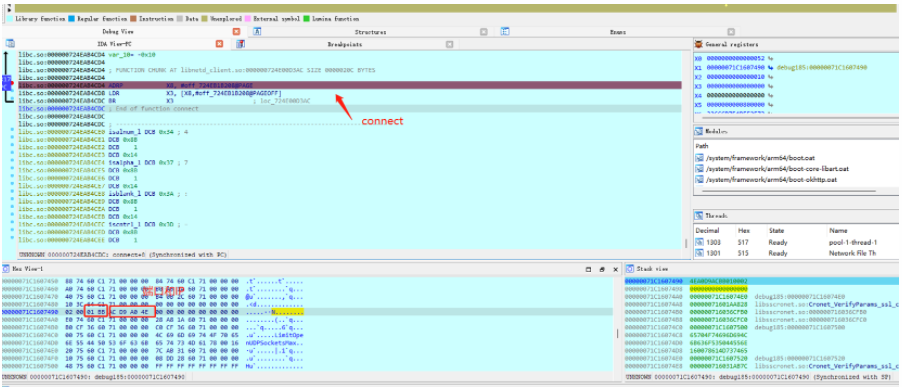This screenshot has height=387, width=902.
Task: Click the General registers panel icon
Action: pos(699,44)
